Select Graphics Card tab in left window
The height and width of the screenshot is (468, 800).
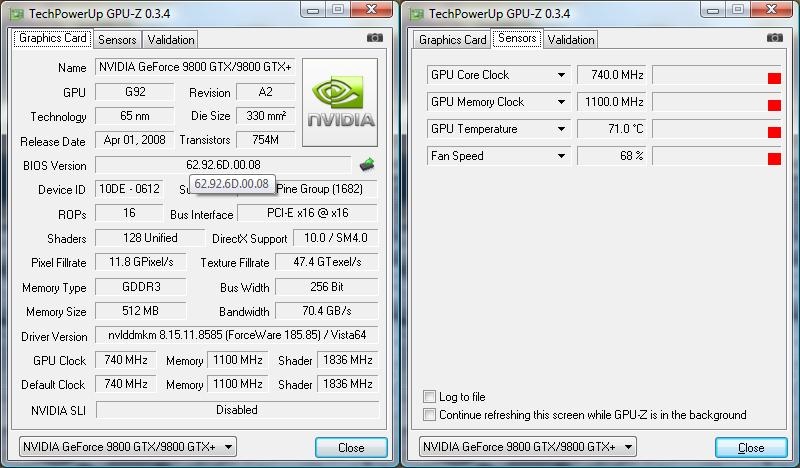click(x=53, y=38)
